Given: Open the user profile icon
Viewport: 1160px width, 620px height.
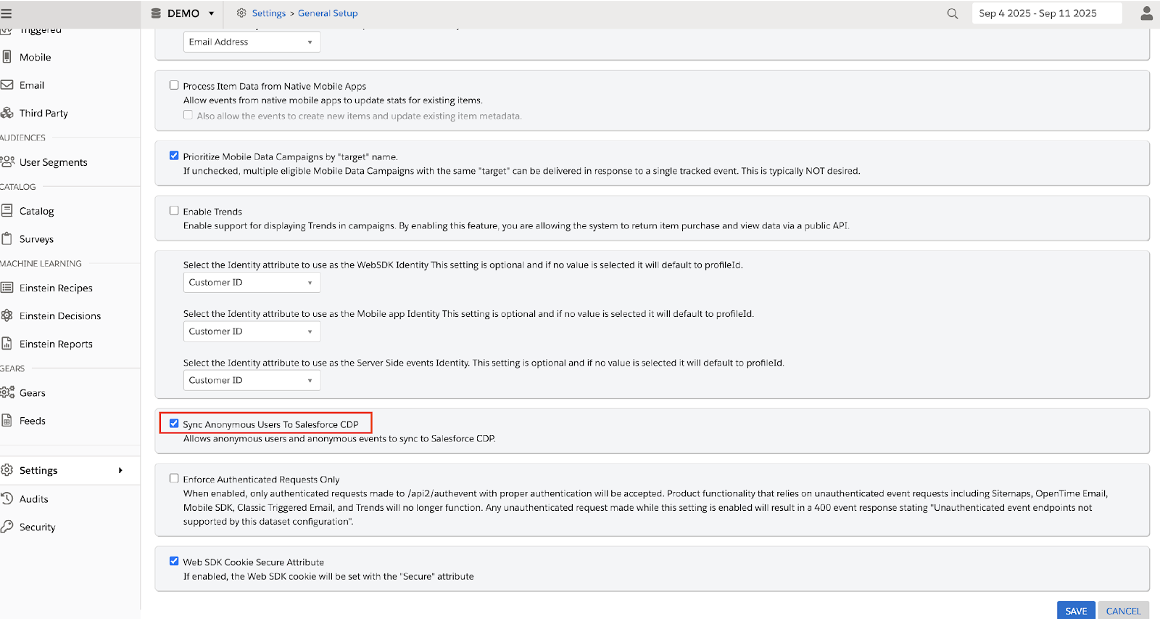Looking at the screenshot, I should pyautogui.click(x=1147, y=13).
